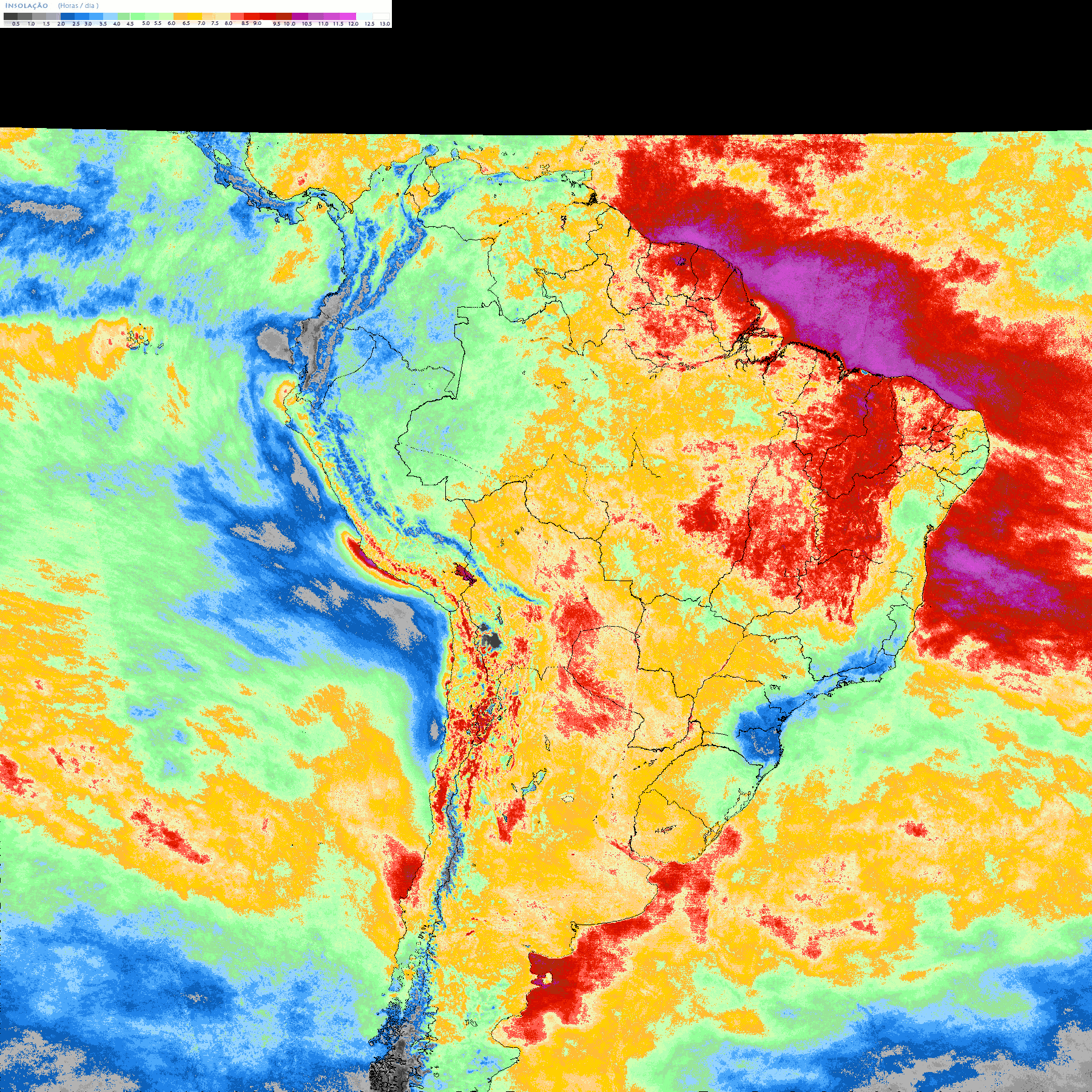Select the dark blue legend swatch after 2.0
The image size is (1092, 1092).
tap(67, 16)
